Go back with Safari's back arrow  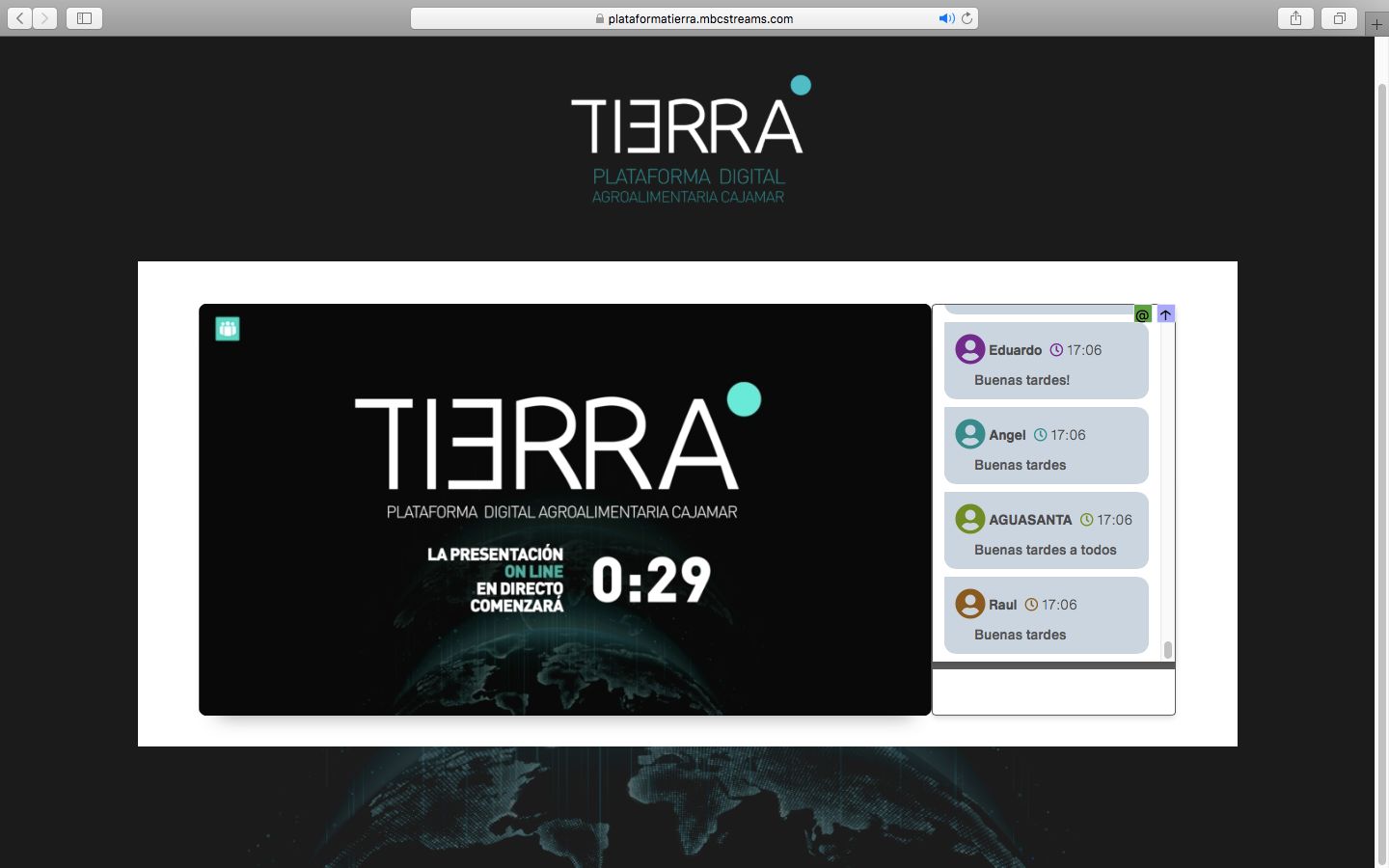tap(20, 18)
